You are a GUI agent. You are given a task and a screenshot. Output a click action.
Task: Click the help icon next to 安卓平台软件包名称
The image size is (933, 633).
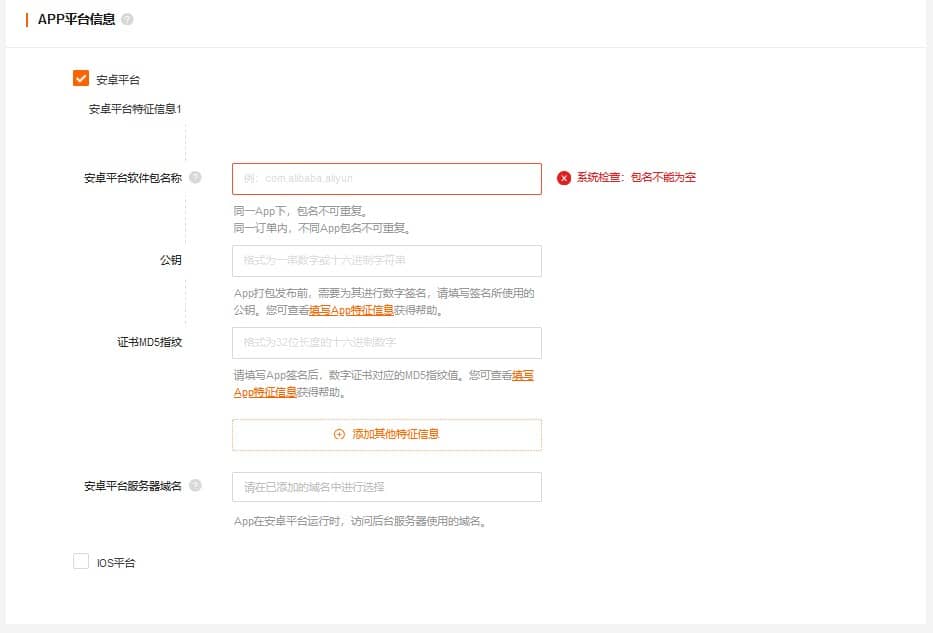click(x=195, y=177)
